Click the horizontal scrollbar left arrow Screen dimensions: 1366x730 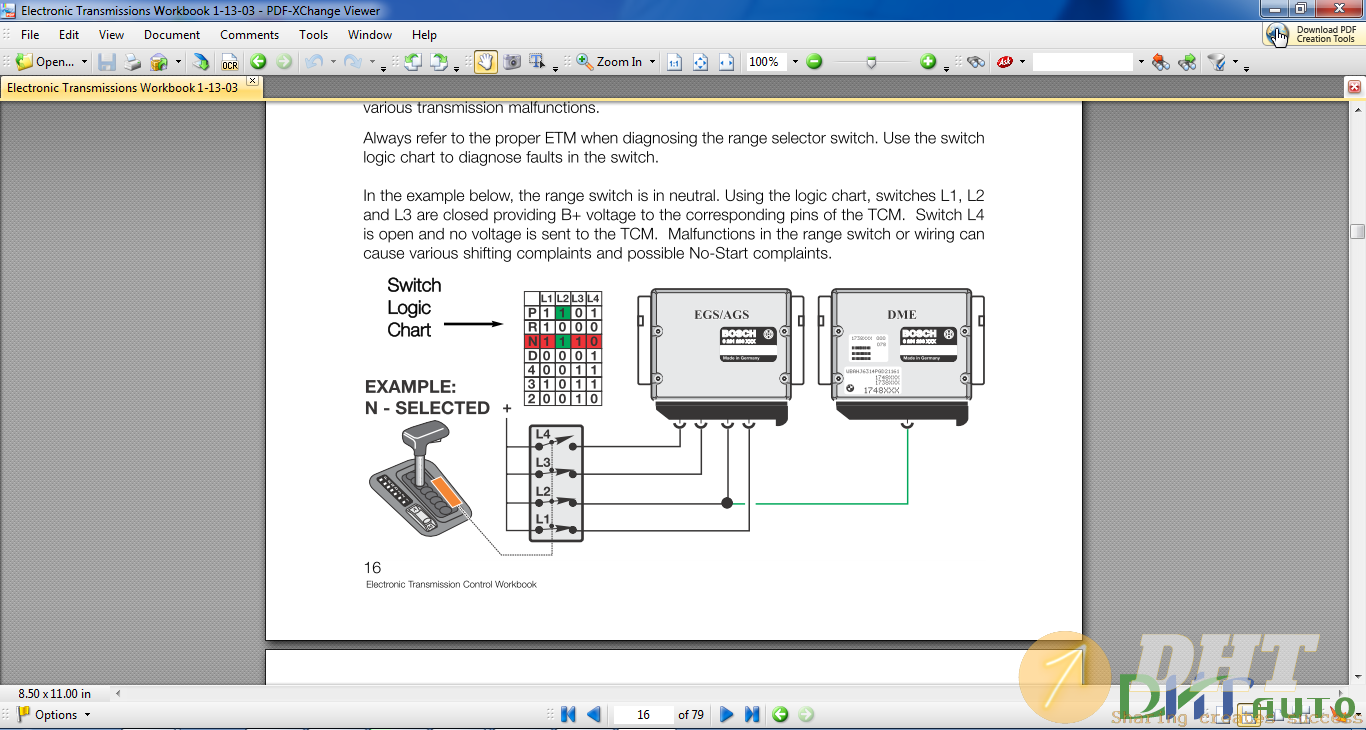(x=118, y=693)
